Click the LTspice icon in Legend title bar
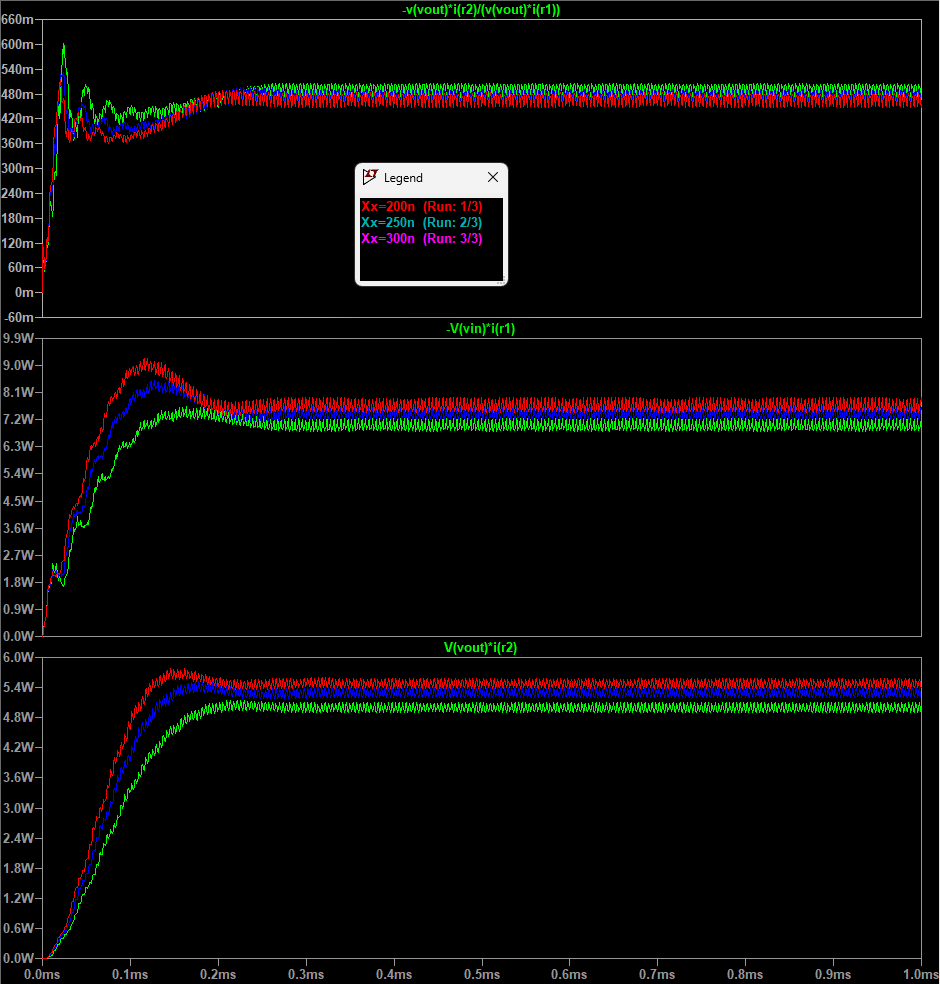940x984 pixels. (370, 177)
